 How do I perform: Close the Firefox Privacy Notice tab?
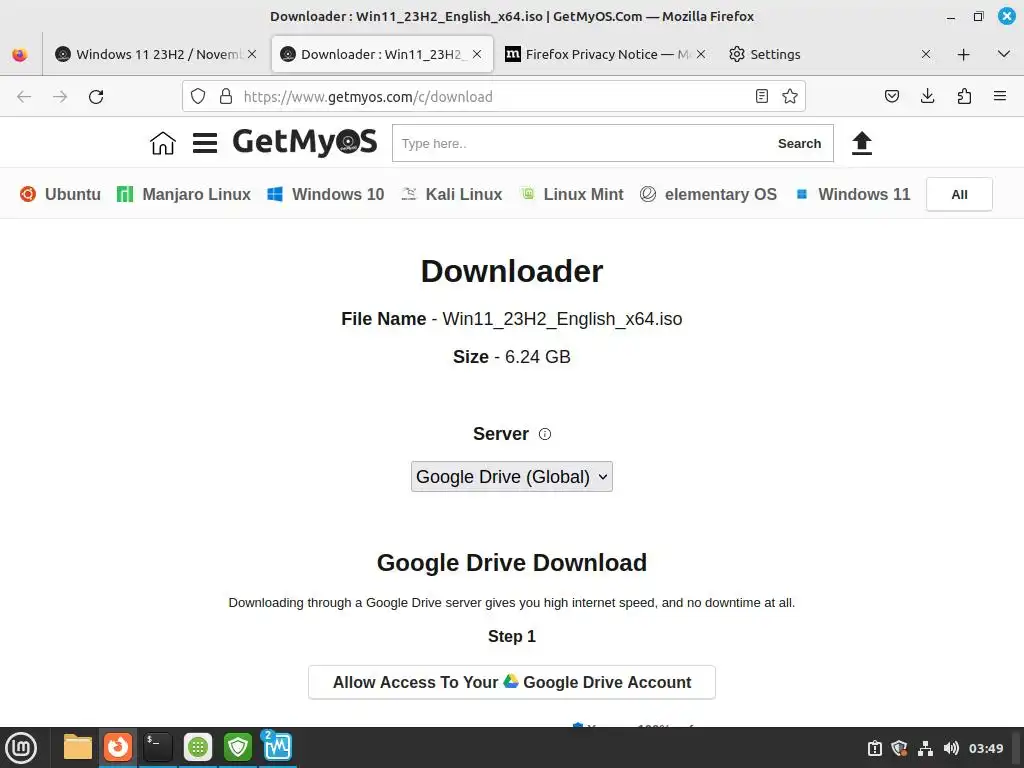[x=701, y=54]
